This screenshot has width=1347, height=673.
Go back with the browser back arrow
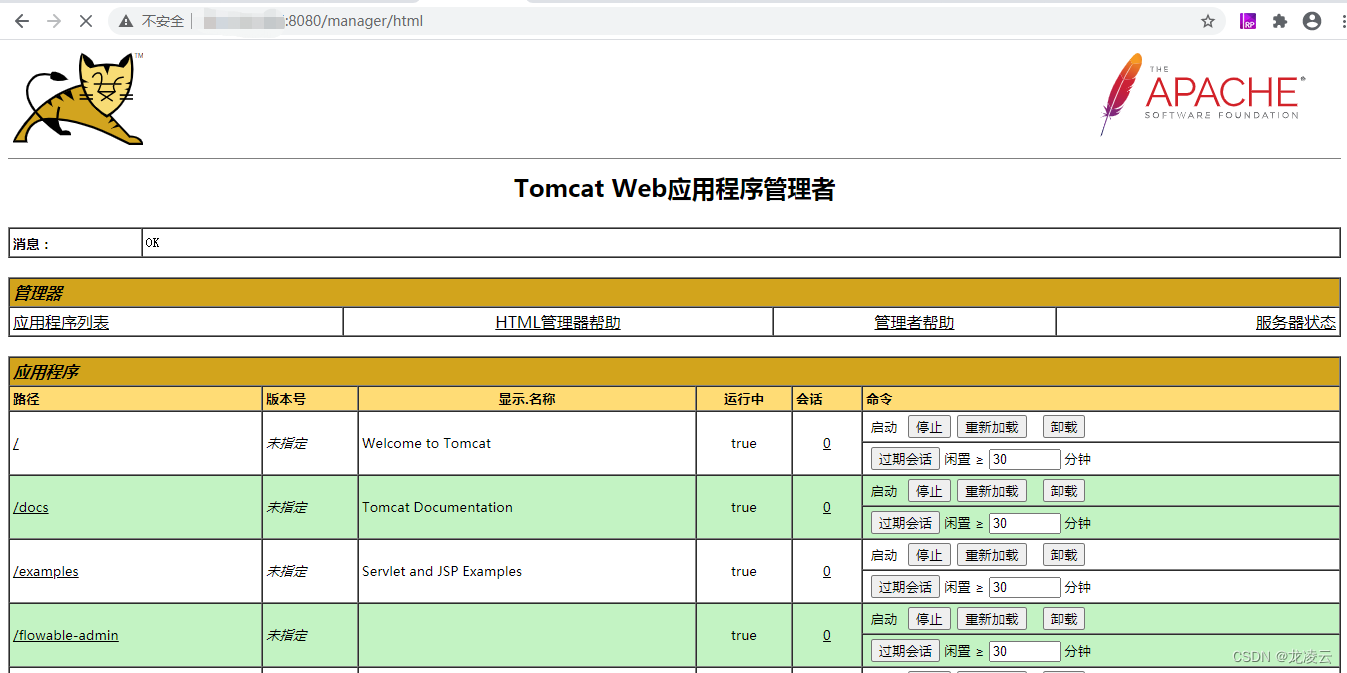[22, 21]
